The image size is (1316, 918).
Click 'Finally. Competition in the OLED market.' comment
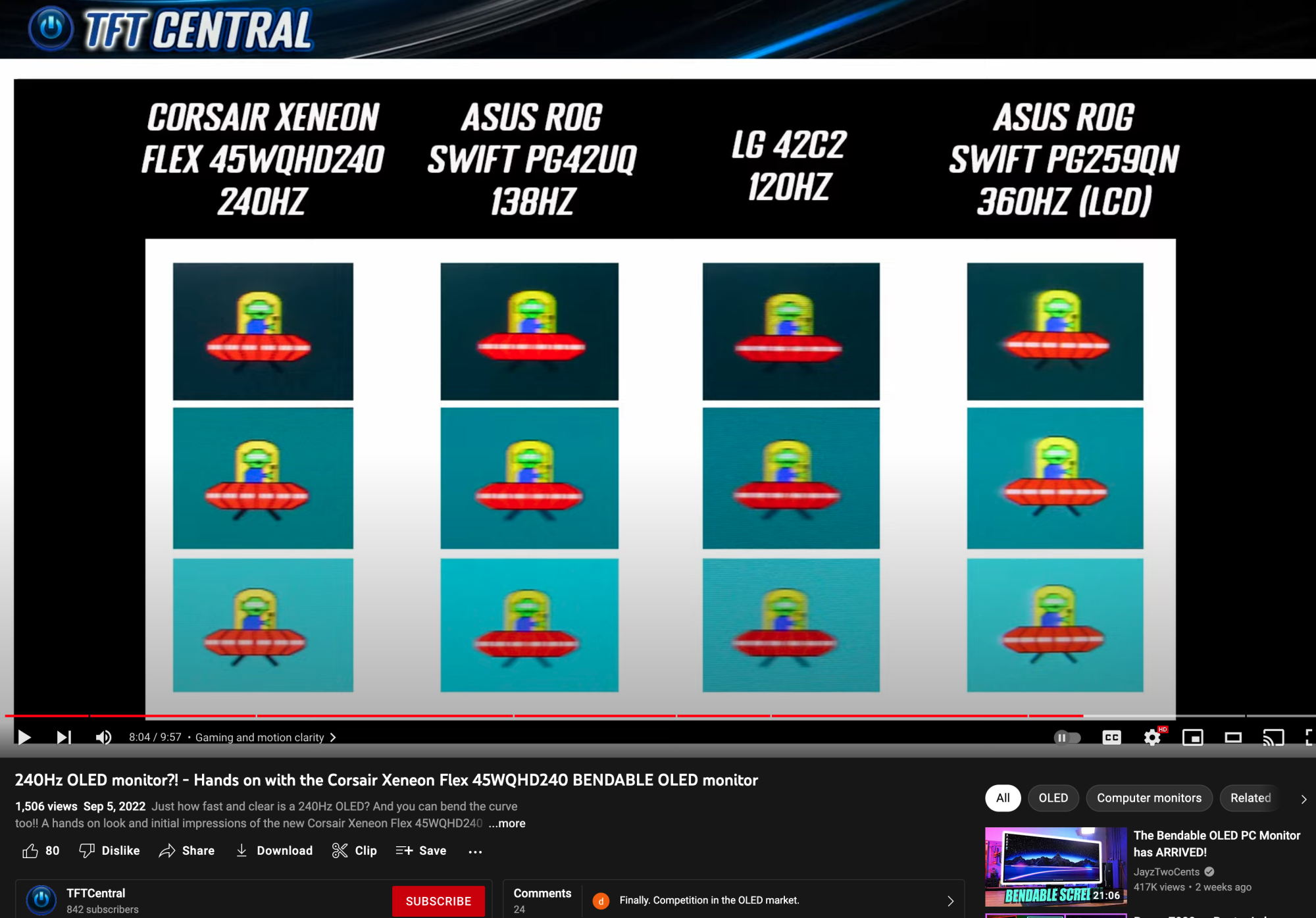click(x=709, y=900)
